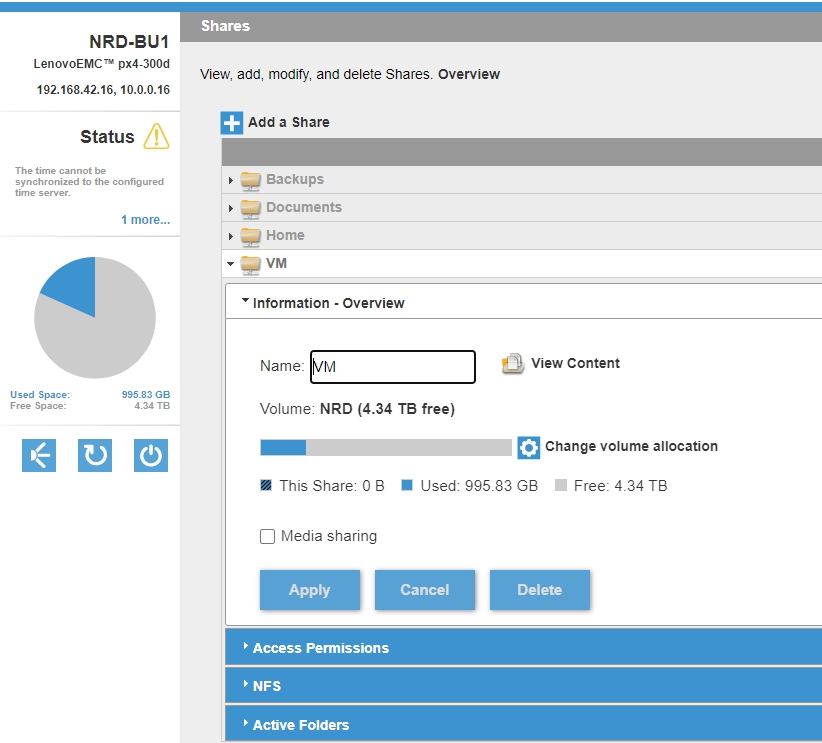Collapse the Information - Overview section
822x743 pixels.
pos(245,300)
